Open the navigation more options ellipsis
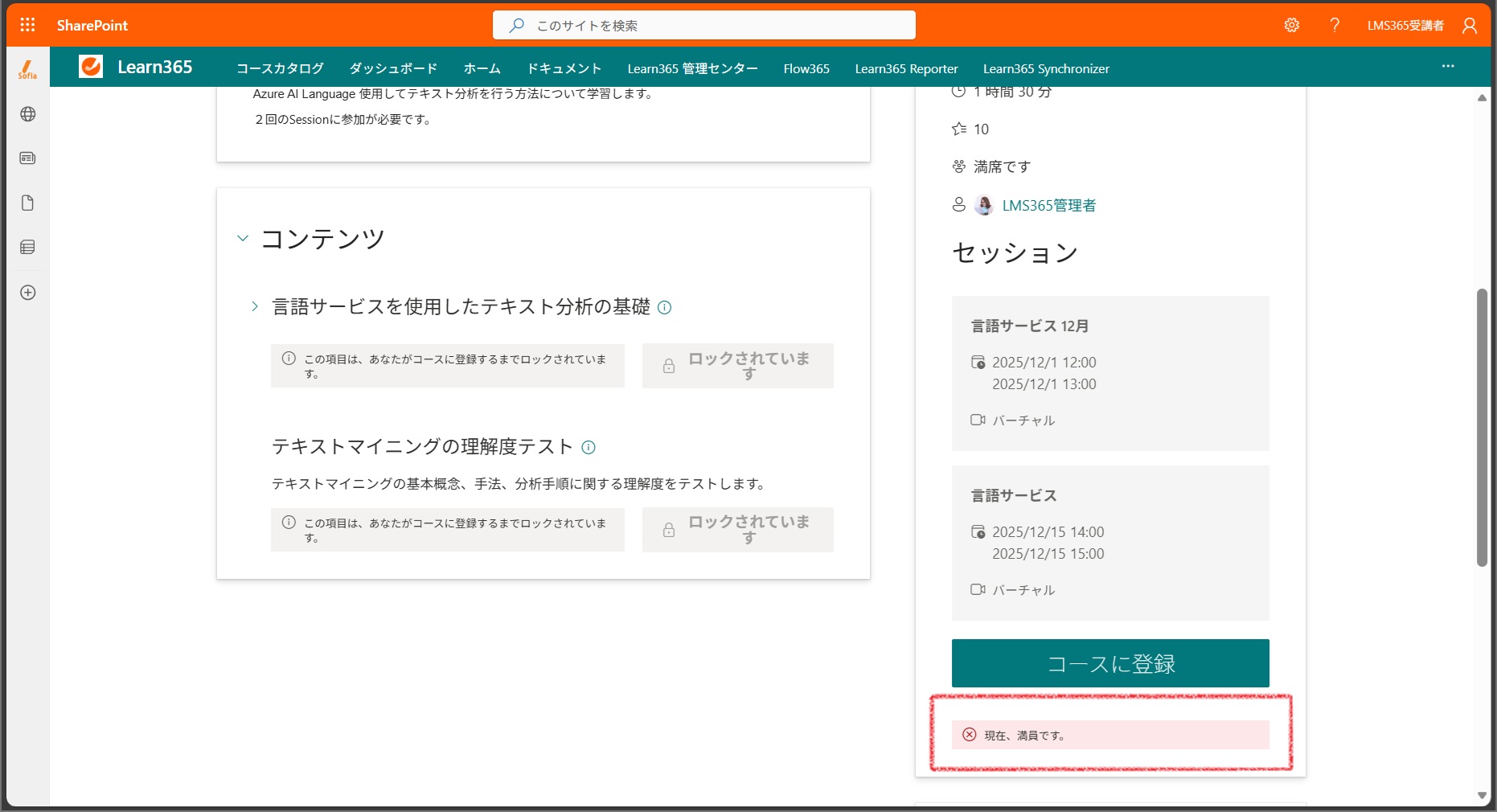 click(1448, 66)
